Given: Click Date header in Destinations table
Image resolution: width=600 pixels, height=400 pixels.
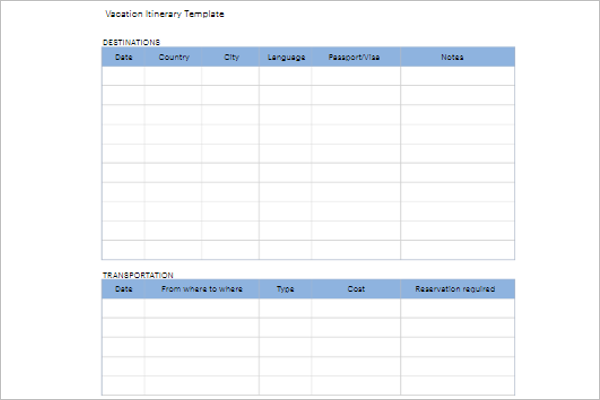Looking at the screenshot, I should [124, 57].
